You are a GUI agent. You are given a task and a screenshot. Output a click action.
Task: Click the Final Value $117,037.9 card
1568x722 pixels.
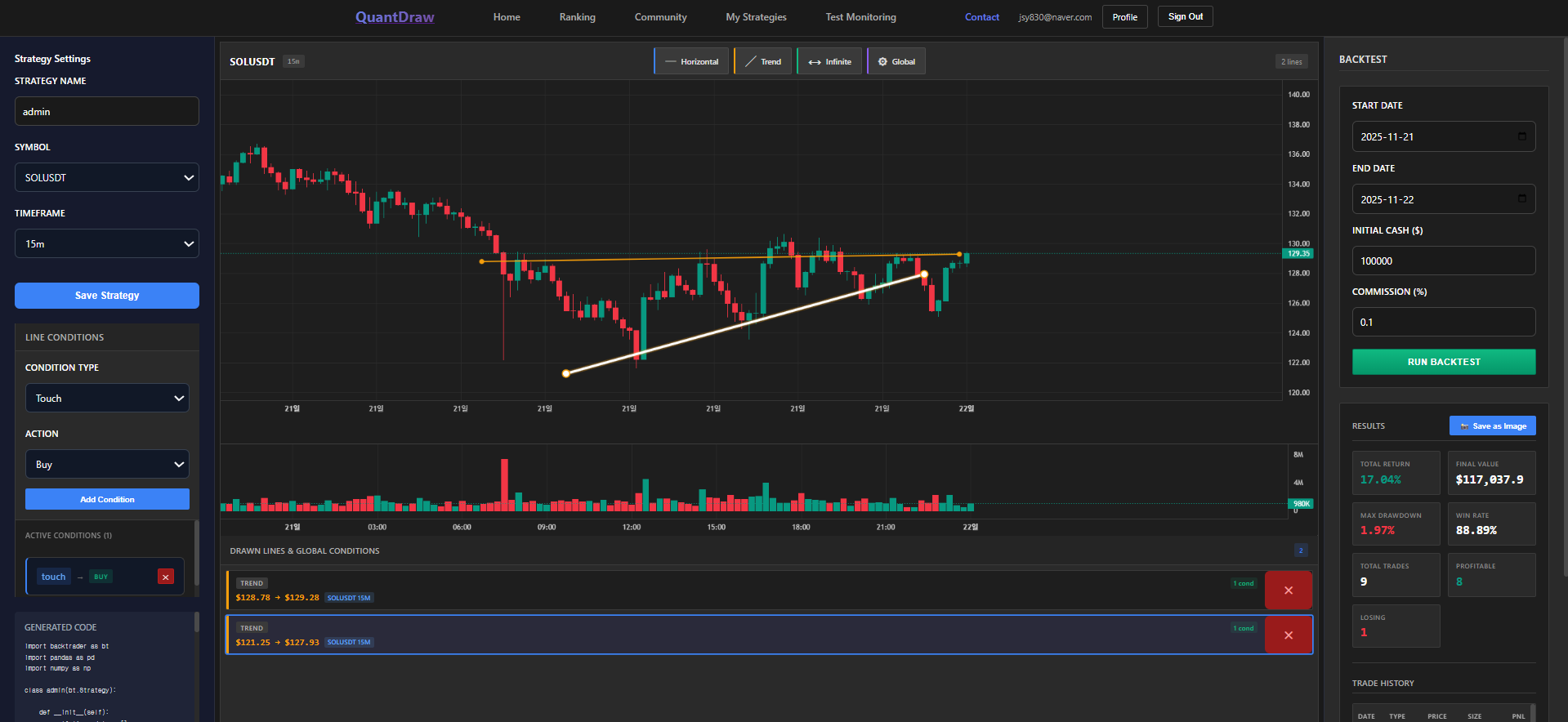point(1492,473)
